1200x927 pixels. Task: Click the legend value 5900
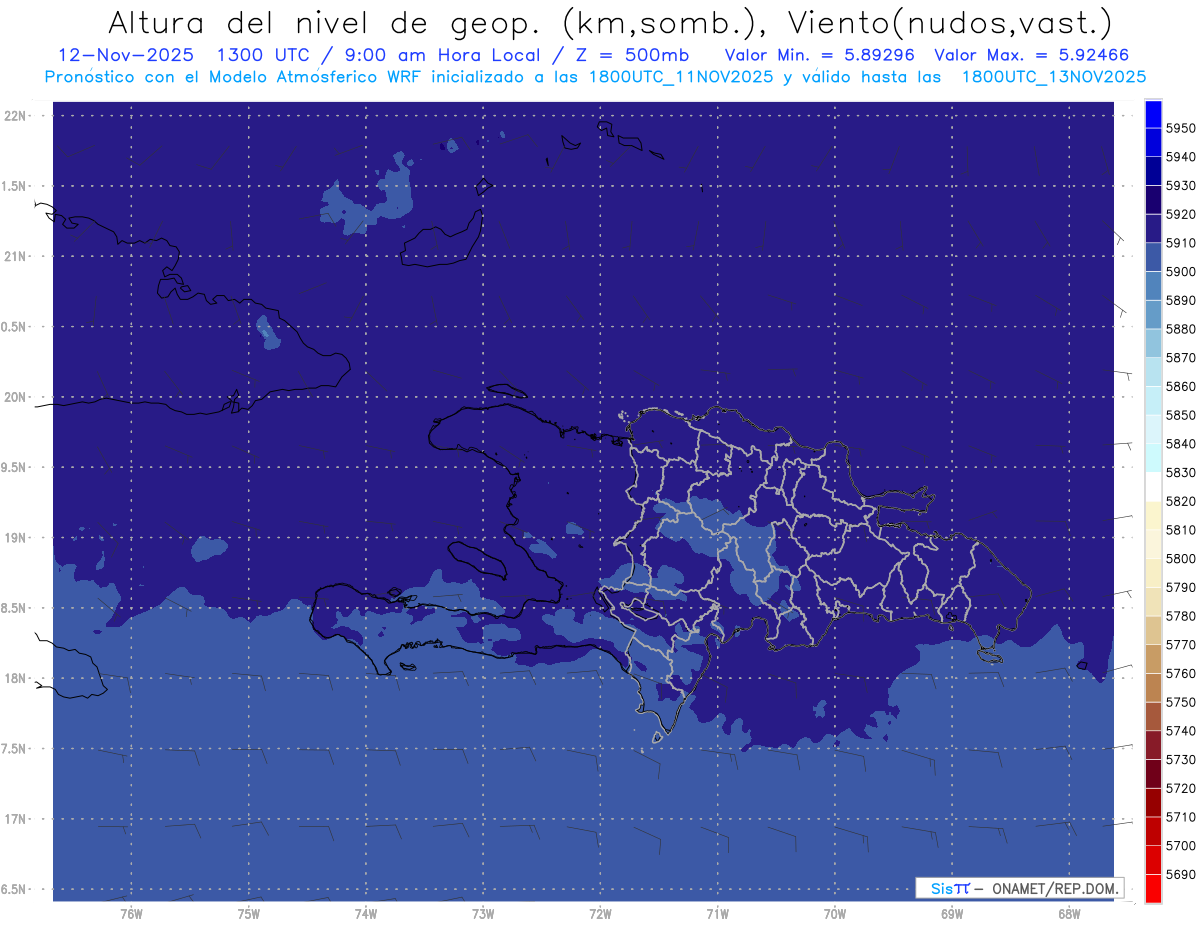(x=1181, y=272)
